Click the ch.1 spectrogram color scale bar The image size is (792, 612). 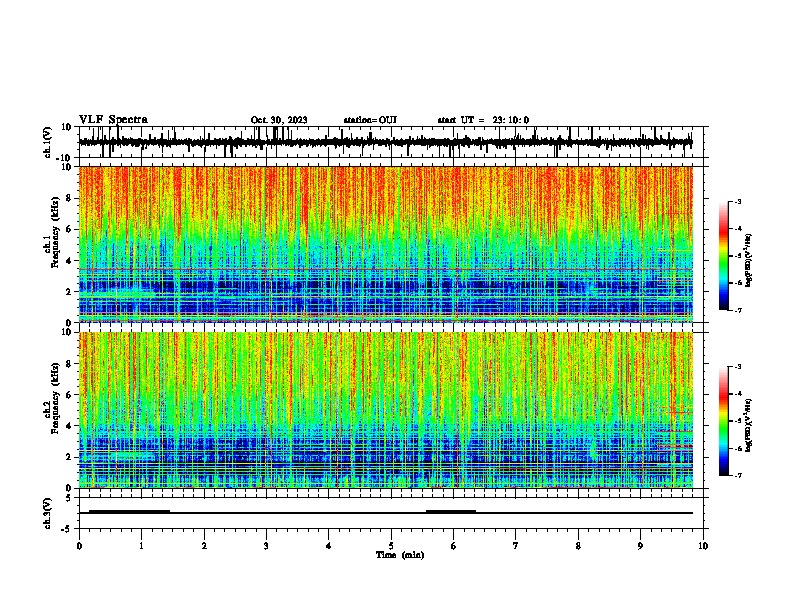pyautogui.click(x=723, y=256)
